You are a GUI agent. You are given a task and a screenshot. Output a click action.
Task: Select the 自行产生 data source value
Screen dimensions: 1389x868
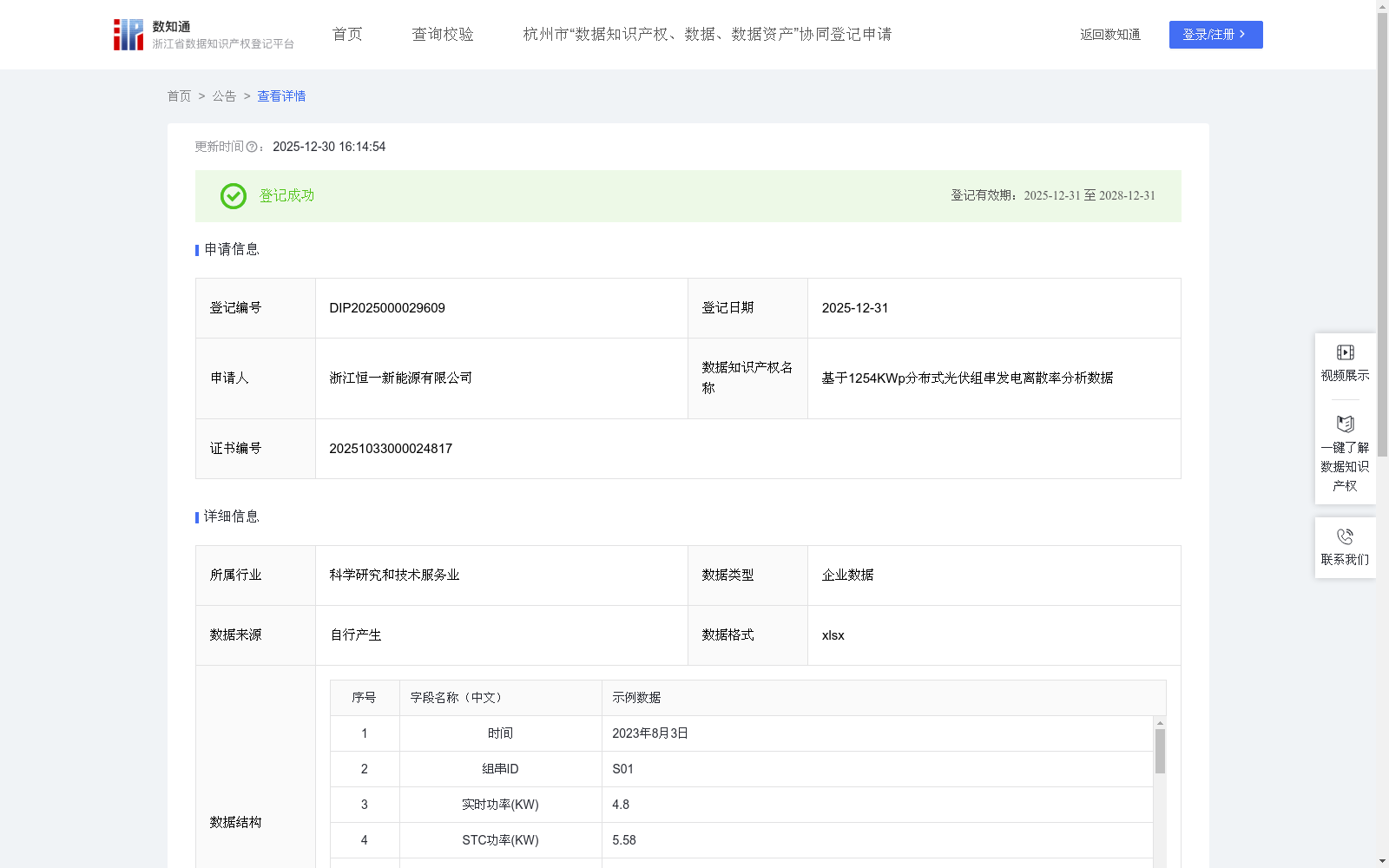pyautogui.click(x=356, y=635)
